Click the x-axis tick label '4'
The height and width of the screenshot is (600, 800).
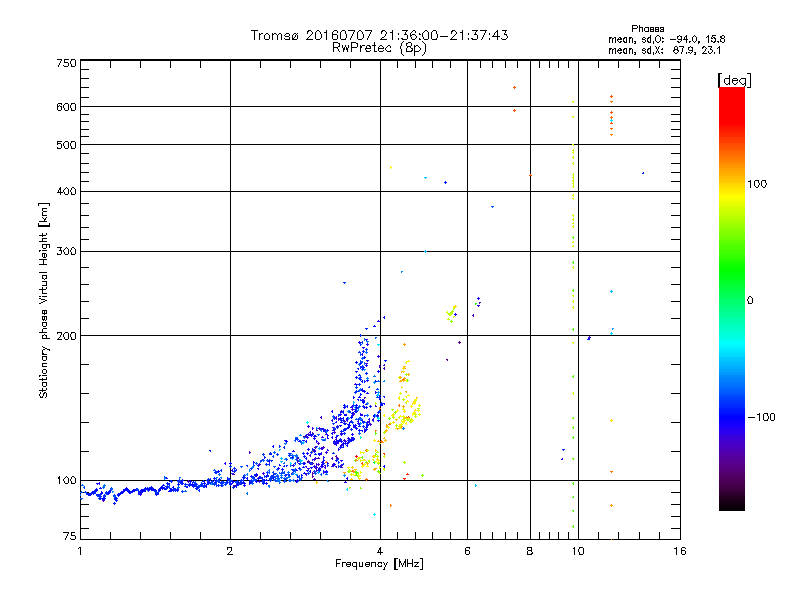pyautogui.click(x=380, y=551)
